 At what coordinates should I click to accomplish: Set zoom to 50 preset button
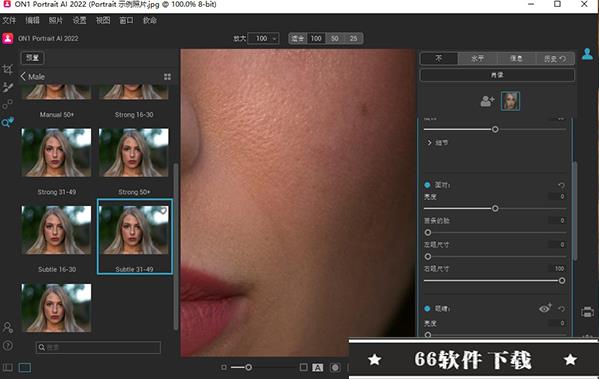coord(335,38)
